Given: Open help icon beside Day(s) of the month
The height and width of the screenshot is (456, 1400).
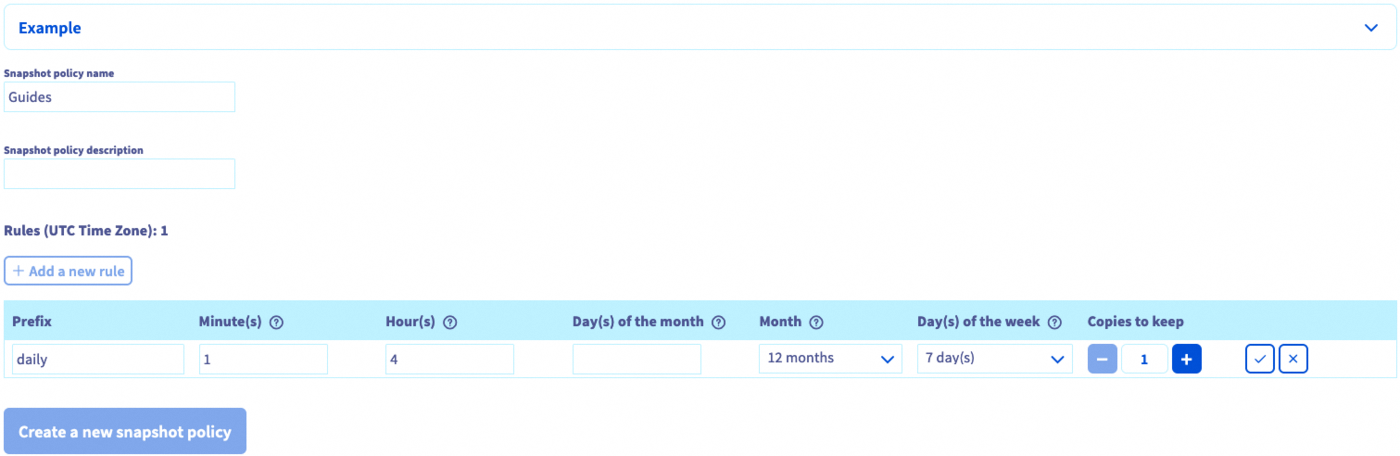Looking at the screenshot, I should 718,323.
